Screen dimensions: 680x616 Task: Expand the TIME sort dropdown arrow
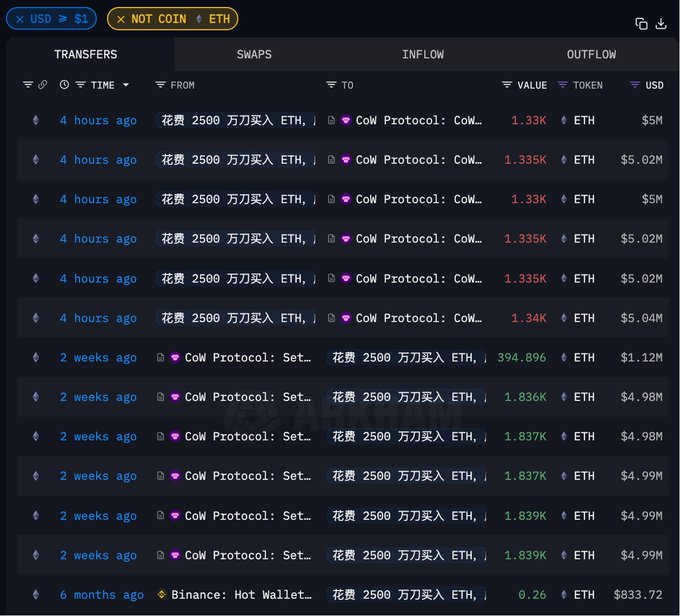pyautogui.click(x=126, y=85)
